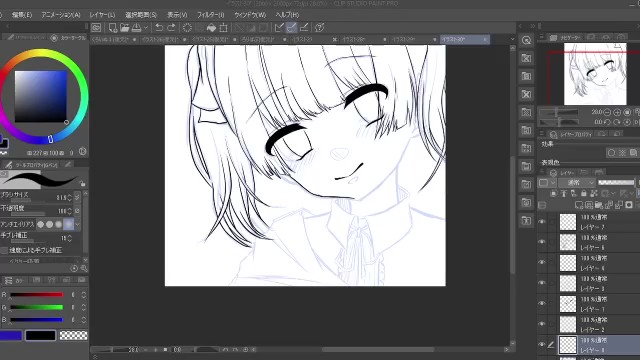Redo the undone stroke

[x=171, y=28]
